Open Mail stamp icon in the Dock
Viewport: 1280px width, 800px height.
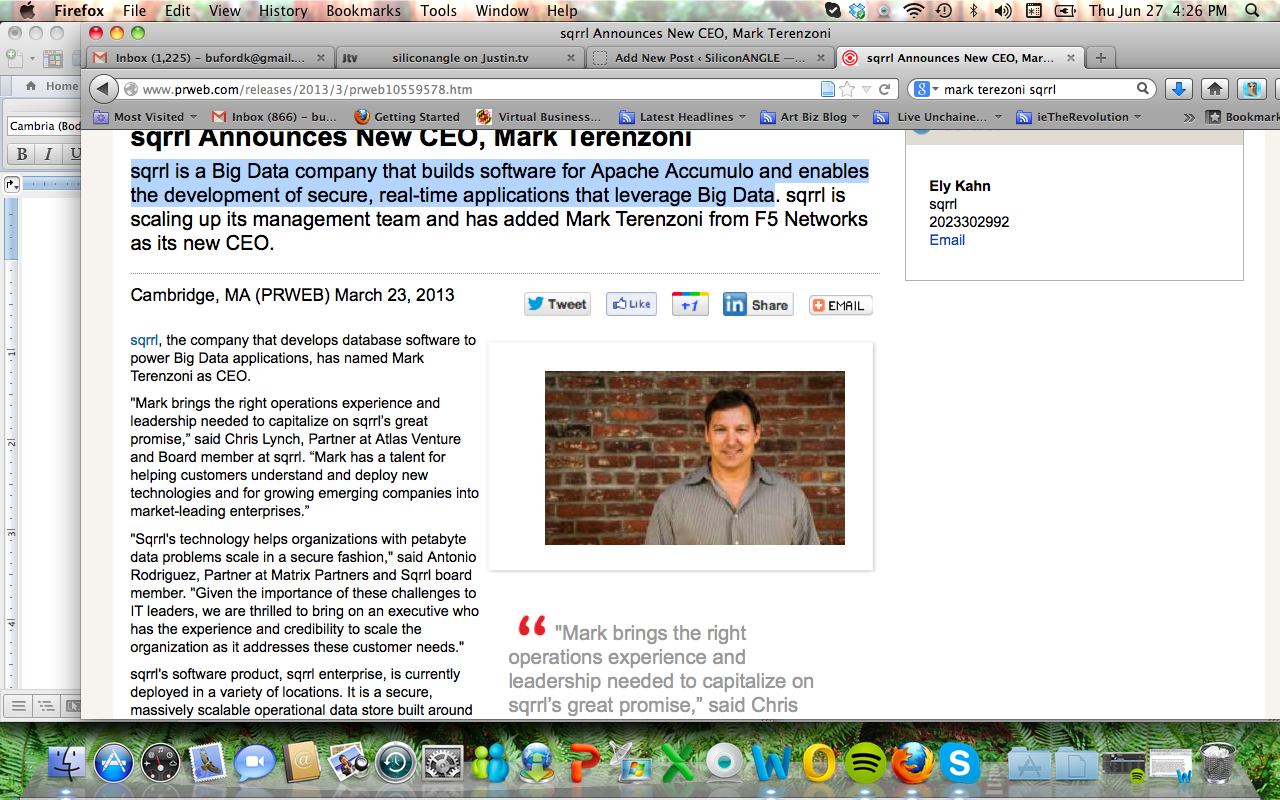pyautogui.click(x=208, y=763)
